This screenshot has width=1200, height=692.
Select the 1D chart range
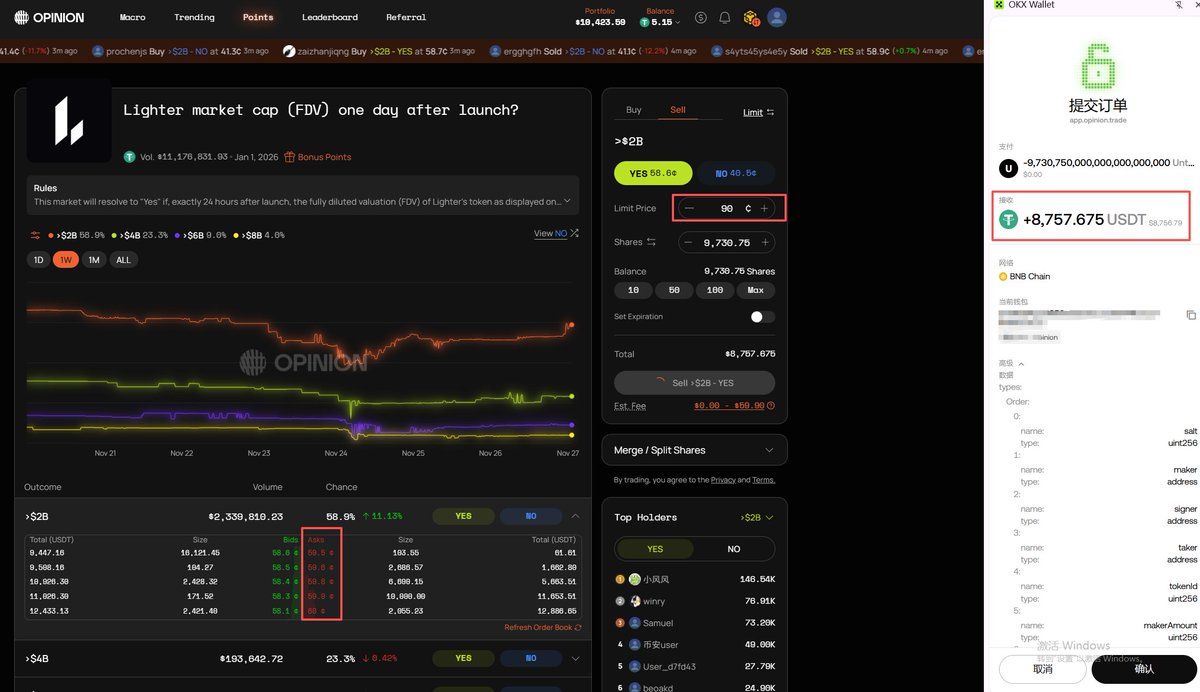[x=39, y=260]
